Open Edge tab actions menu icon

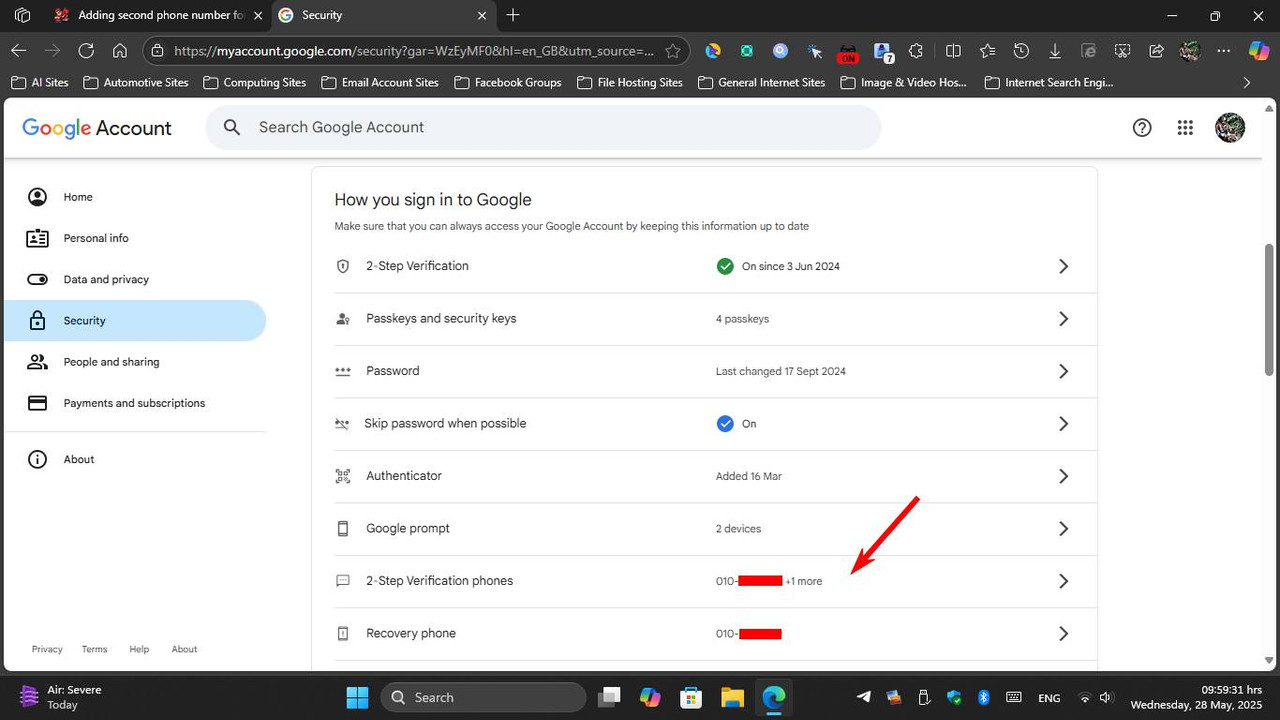click(x=22, y=15)
